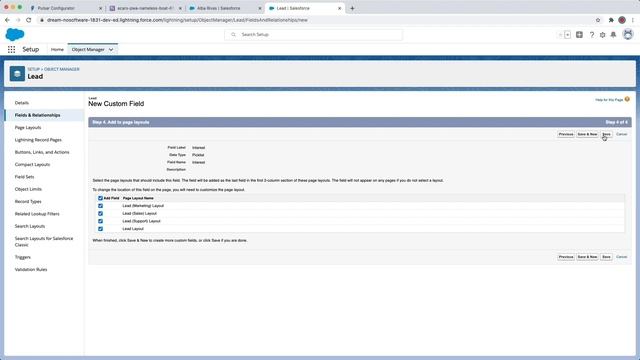The image size is (640, 360).
Task: Open the Home tab in Setup
Action: click(57, 49)
